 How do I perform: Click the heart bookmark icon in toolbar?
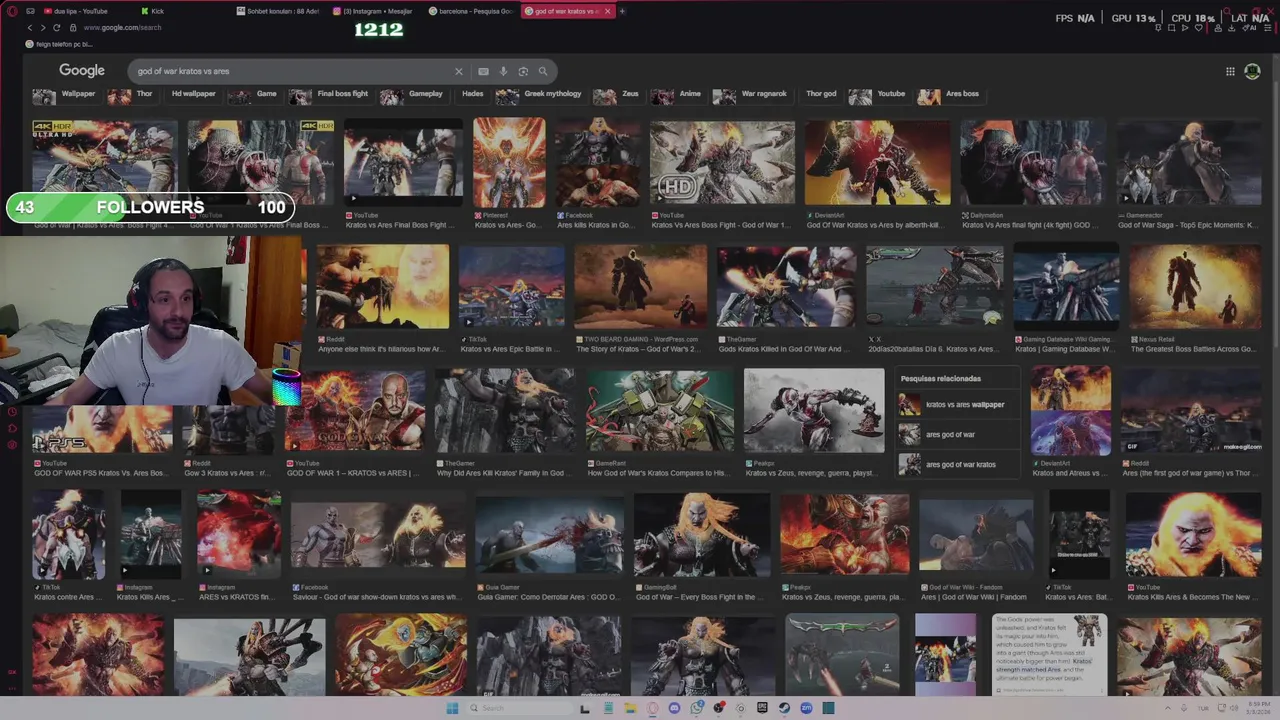pyautogui.click(x=1198, y=28)
